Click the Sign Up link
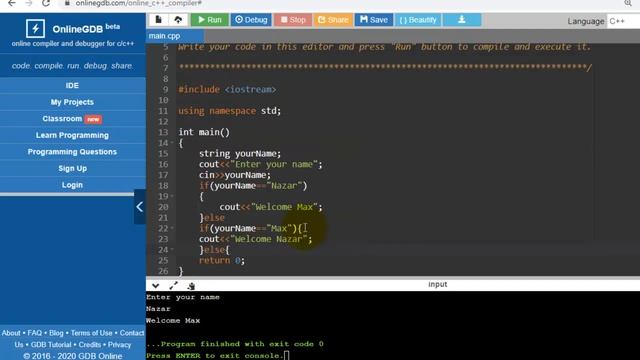 72,168
